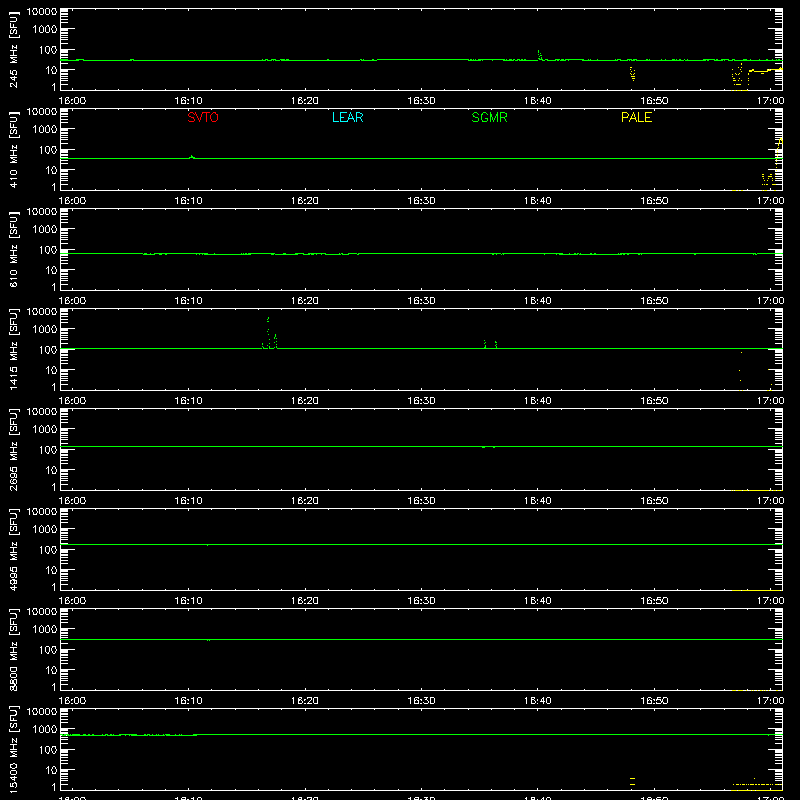The width and height of the screenshot is (800, 800).
Task: Click the 245 MHz green spike at 16:40
Action: click(540, 55)
